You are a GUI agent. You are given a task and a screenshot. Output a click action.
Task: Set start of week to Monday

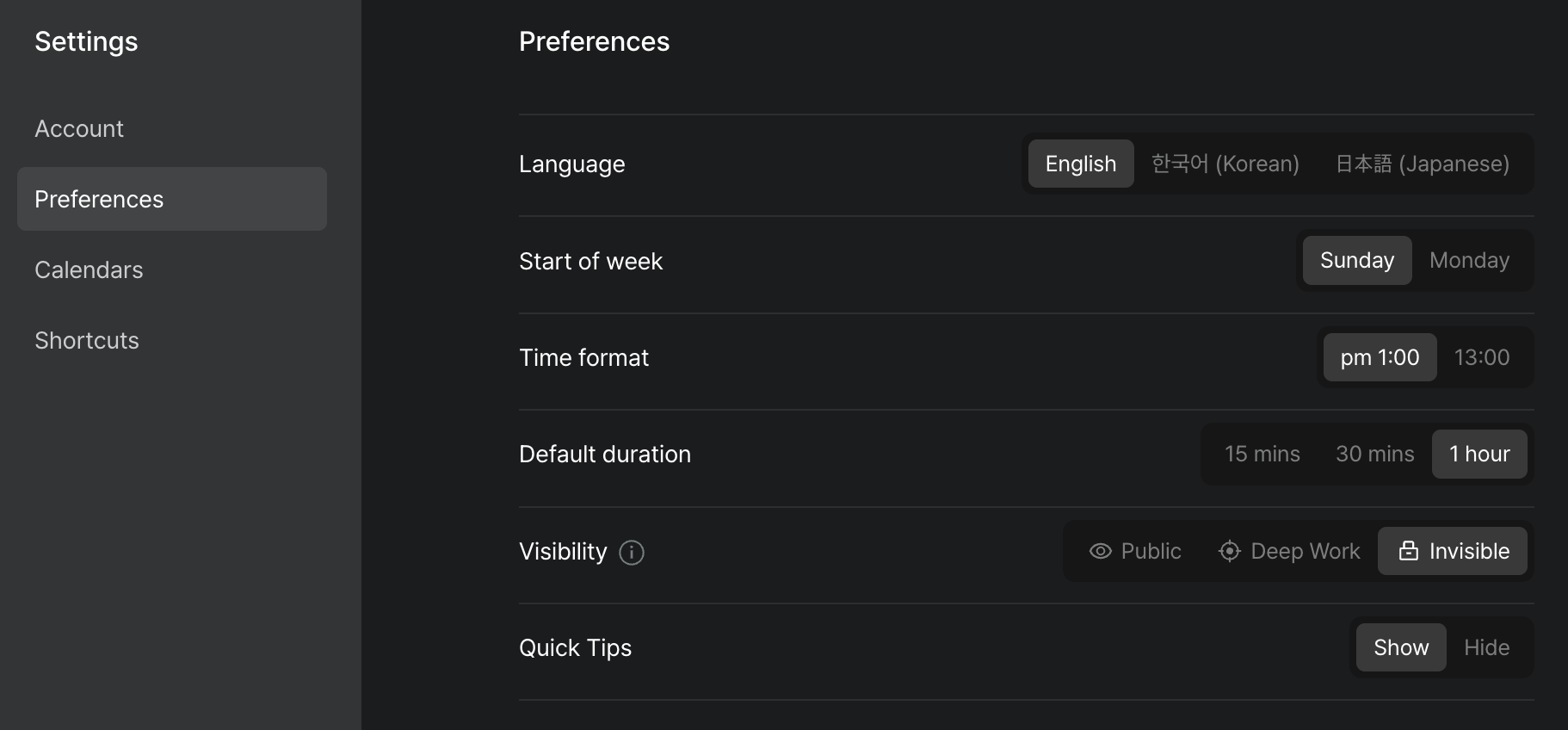tap(1470, 260)
